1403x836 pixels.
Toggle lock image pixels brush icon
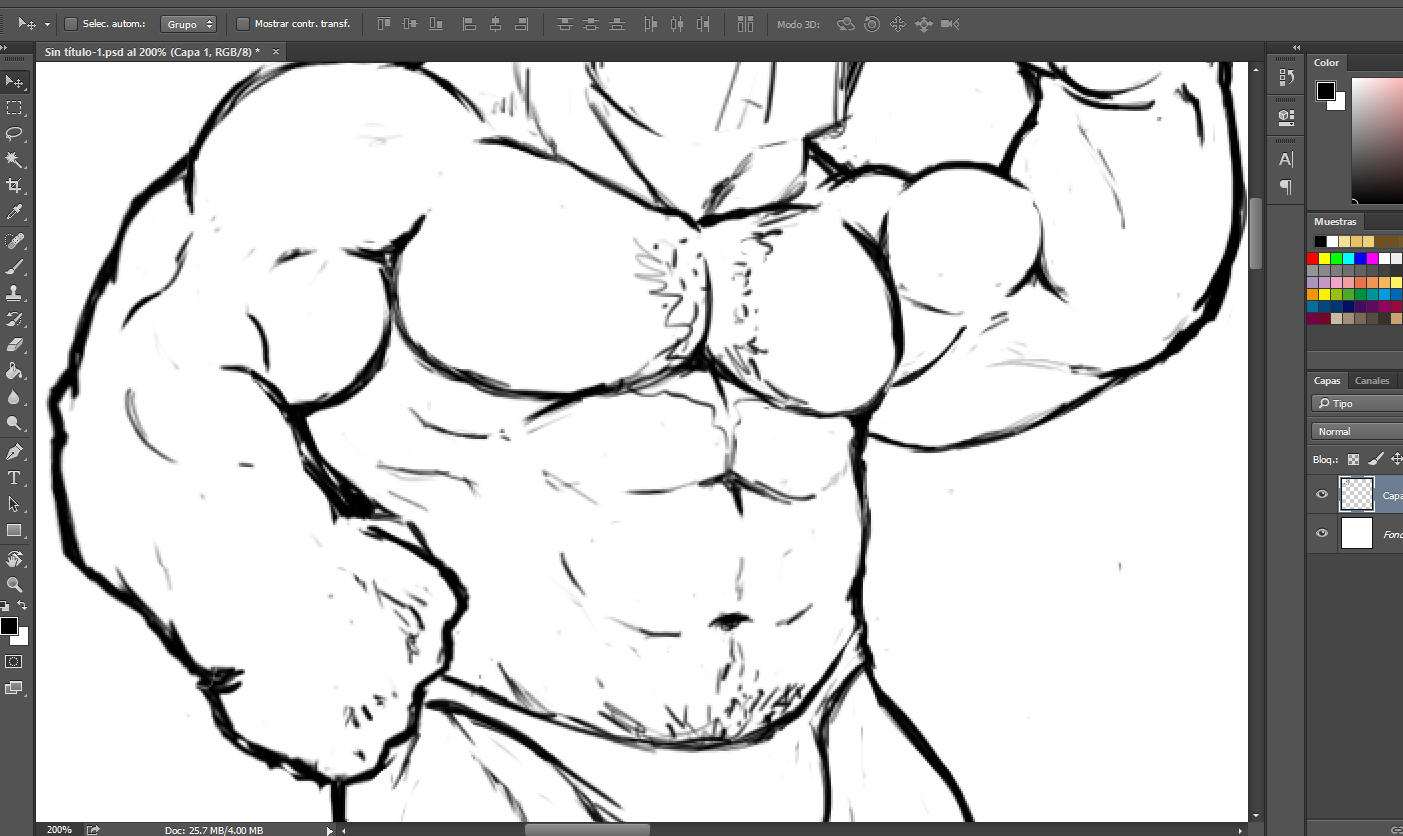click(x=1375, y=459)
